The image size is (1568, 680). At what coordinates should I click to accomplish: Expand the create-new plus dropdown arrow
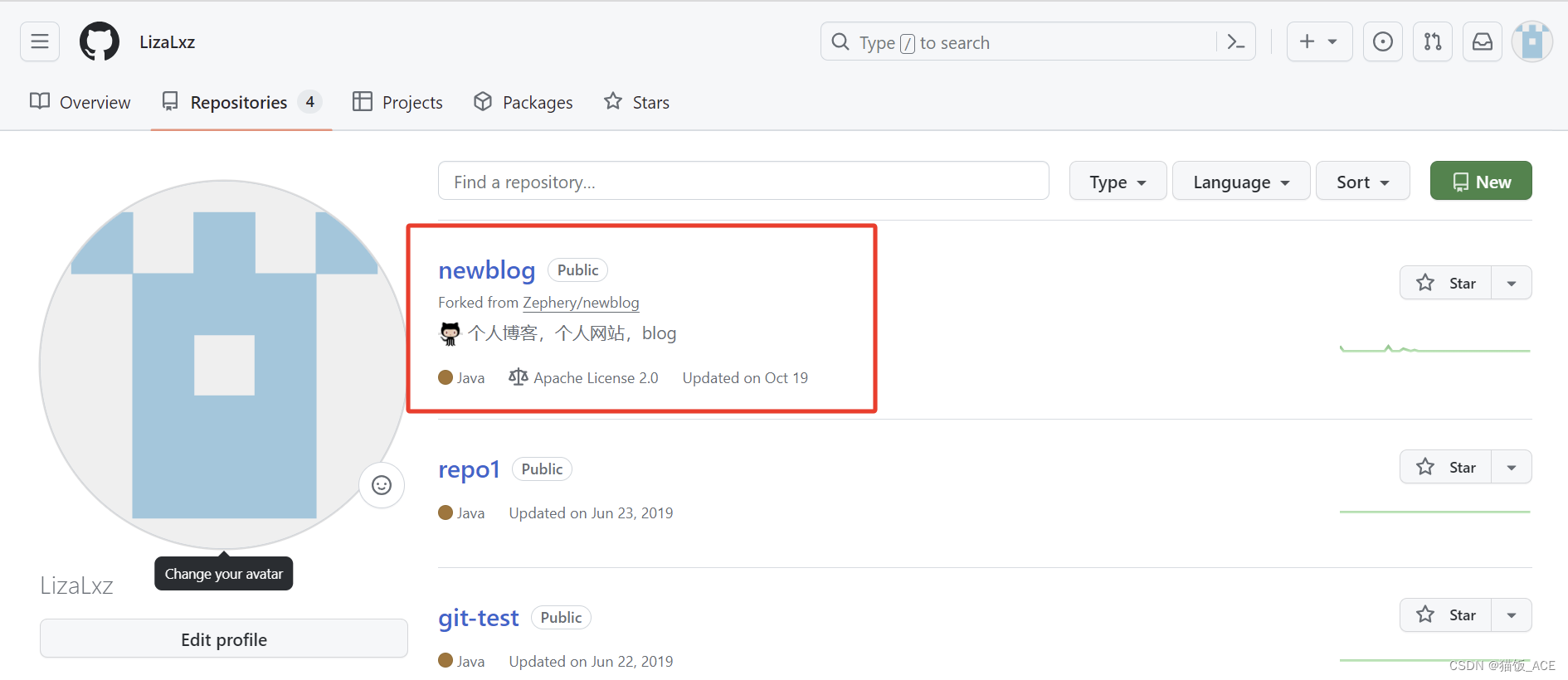coord(1332,41)
